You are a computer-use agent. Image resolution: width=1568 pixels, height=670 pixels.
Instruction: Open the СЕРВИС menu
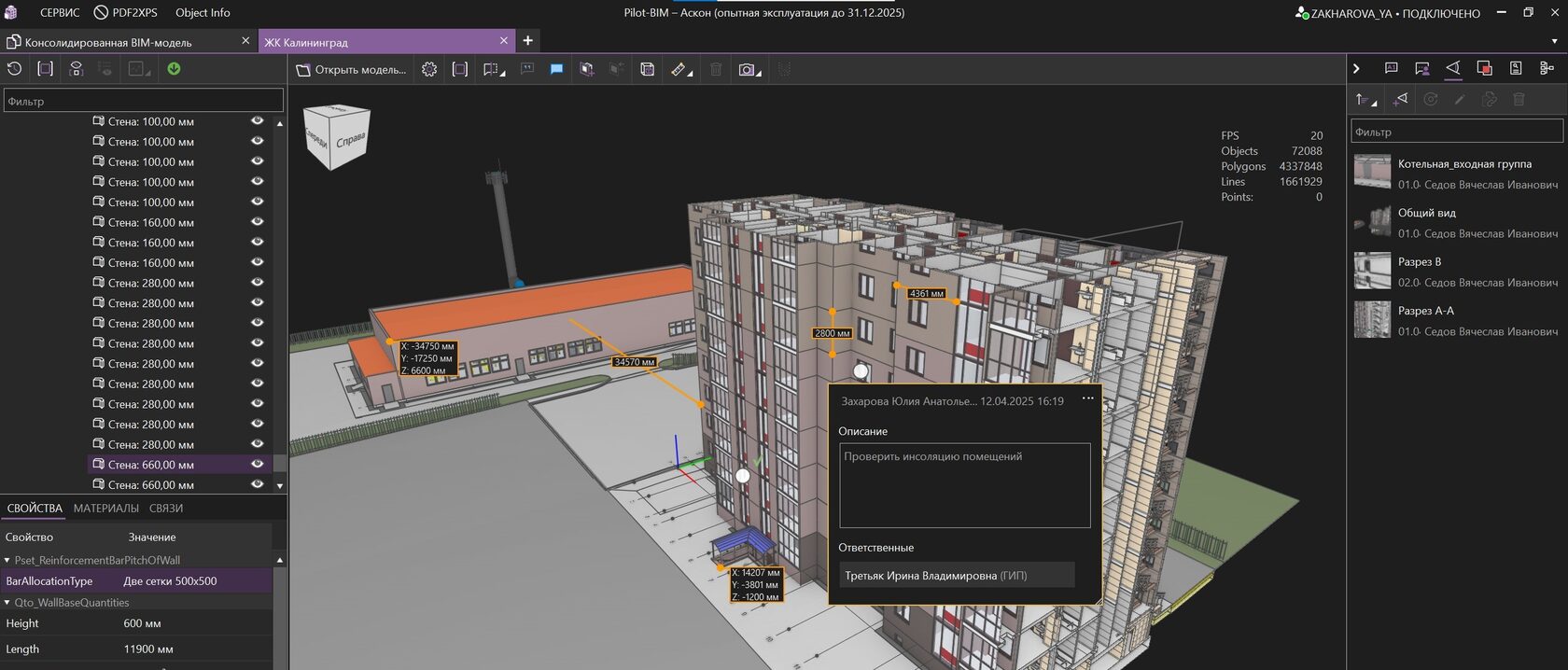[x=59, y=13]
